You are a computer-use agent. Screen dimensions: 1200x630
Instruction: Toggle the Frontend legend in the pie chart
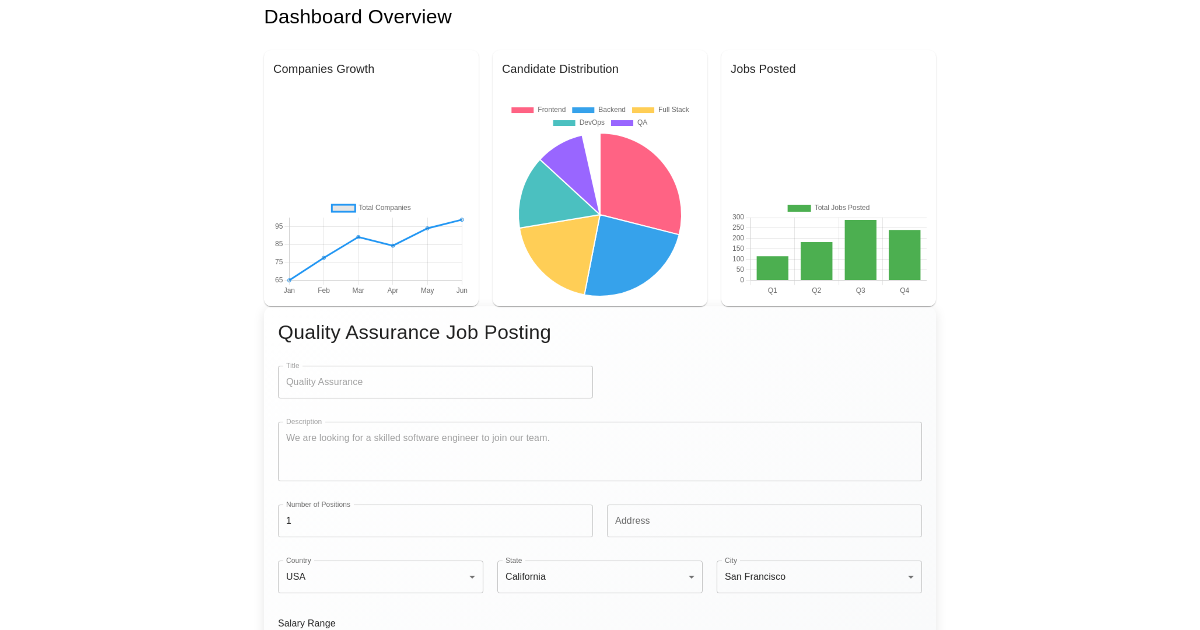(x=538, y=110)
